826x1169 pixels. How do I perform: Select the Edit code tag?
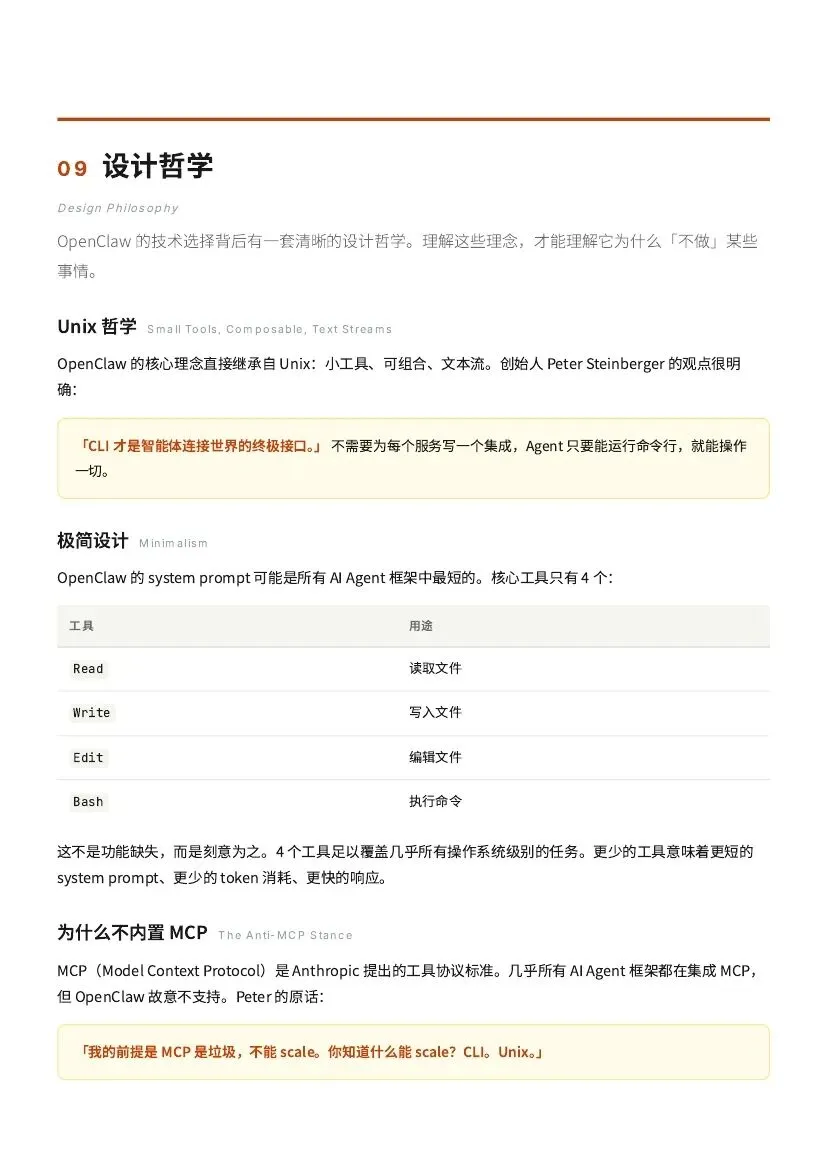(x=88, y=757)
